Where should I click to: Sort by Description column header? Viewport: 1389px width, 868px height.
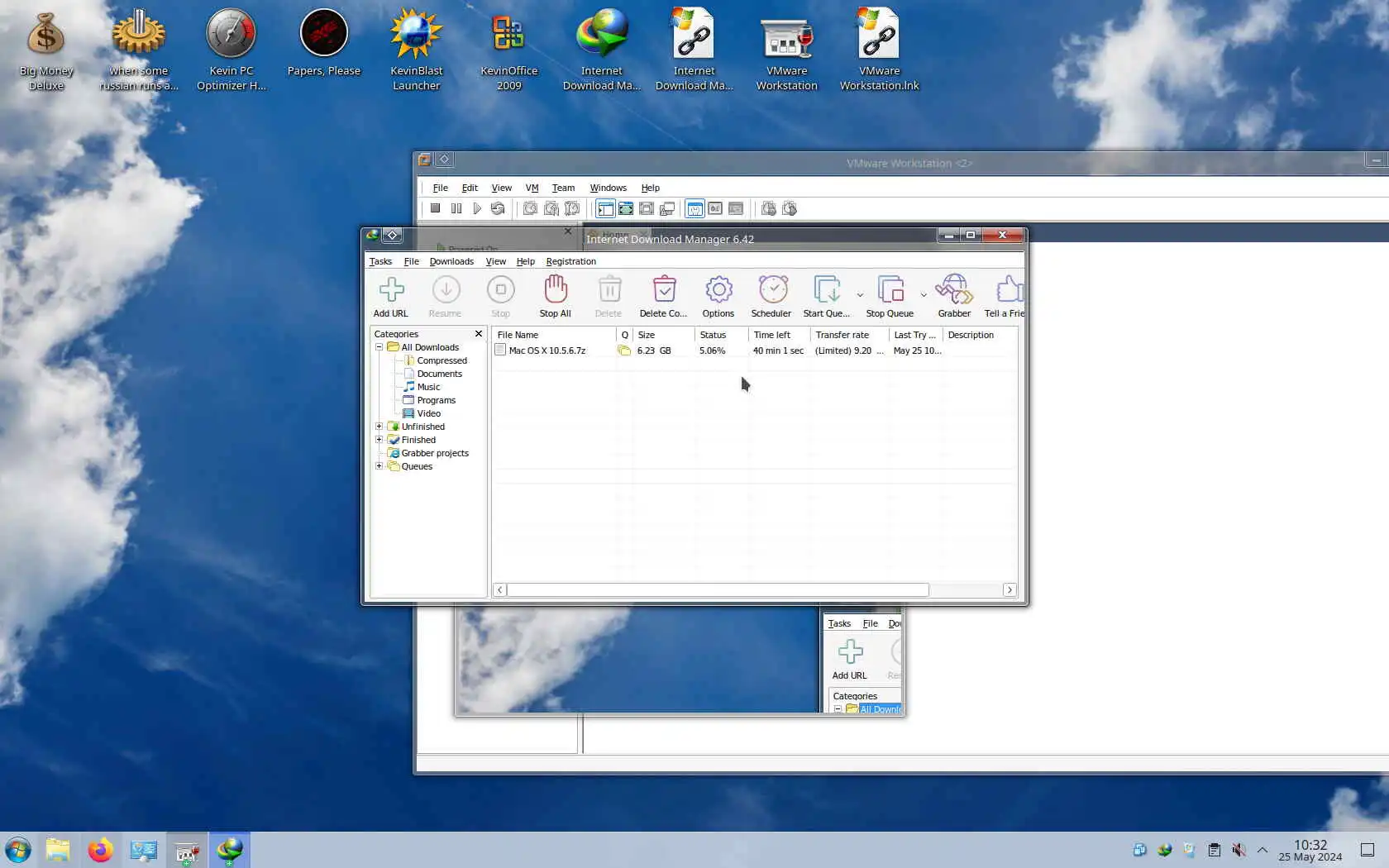(980, 335)
